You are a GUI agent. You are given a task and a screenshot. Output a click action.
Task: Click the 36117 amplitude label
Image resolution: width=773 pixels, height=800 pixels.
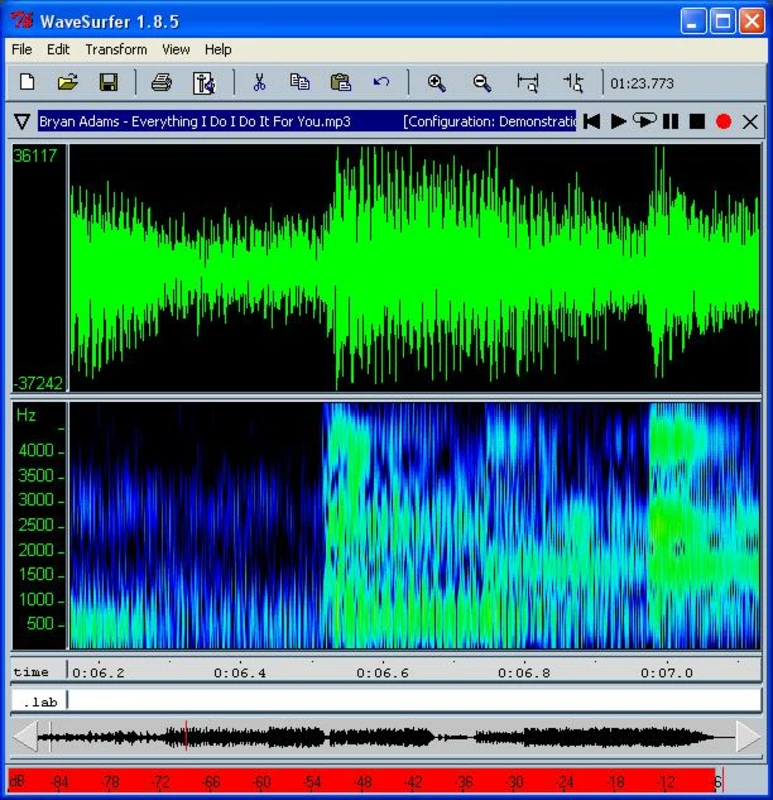(35, 156)
